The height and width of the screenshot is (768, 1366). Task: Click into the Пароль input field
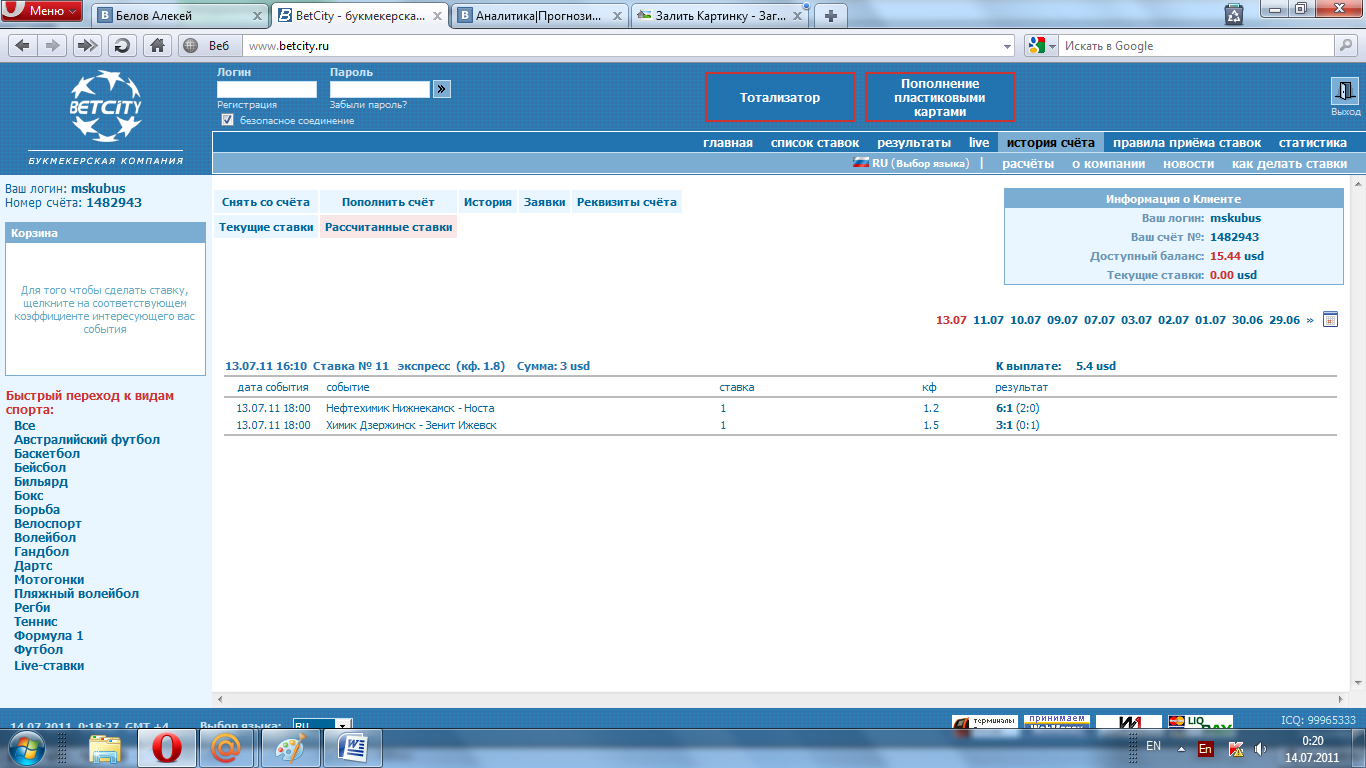[379, 89]
